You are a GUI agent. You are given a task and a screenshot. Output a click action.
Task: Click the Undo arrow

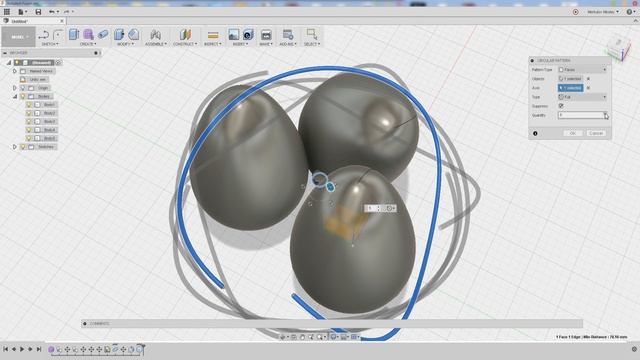52,12
